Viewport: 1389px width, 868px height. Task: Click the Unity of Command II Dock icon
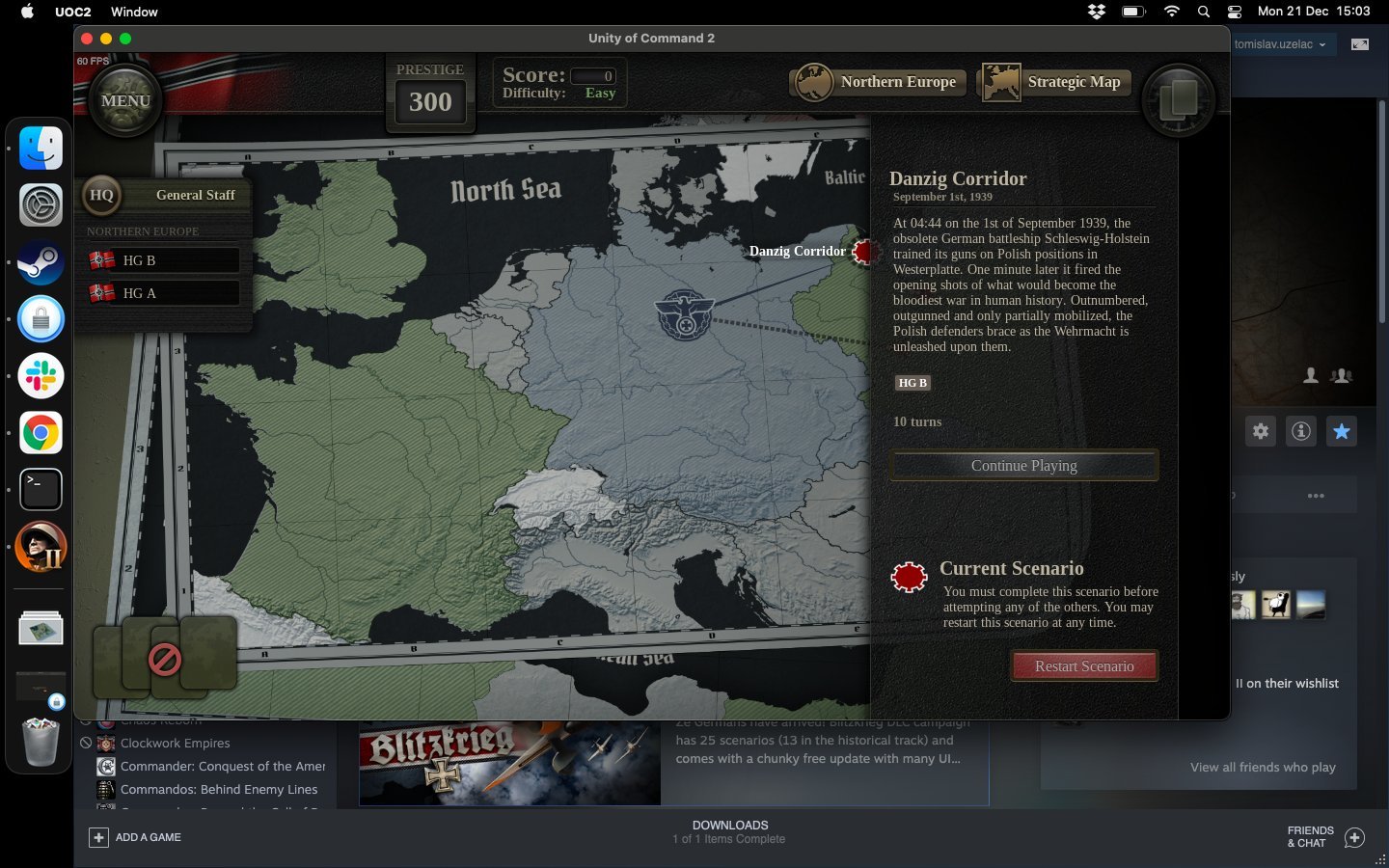point(41,546)
